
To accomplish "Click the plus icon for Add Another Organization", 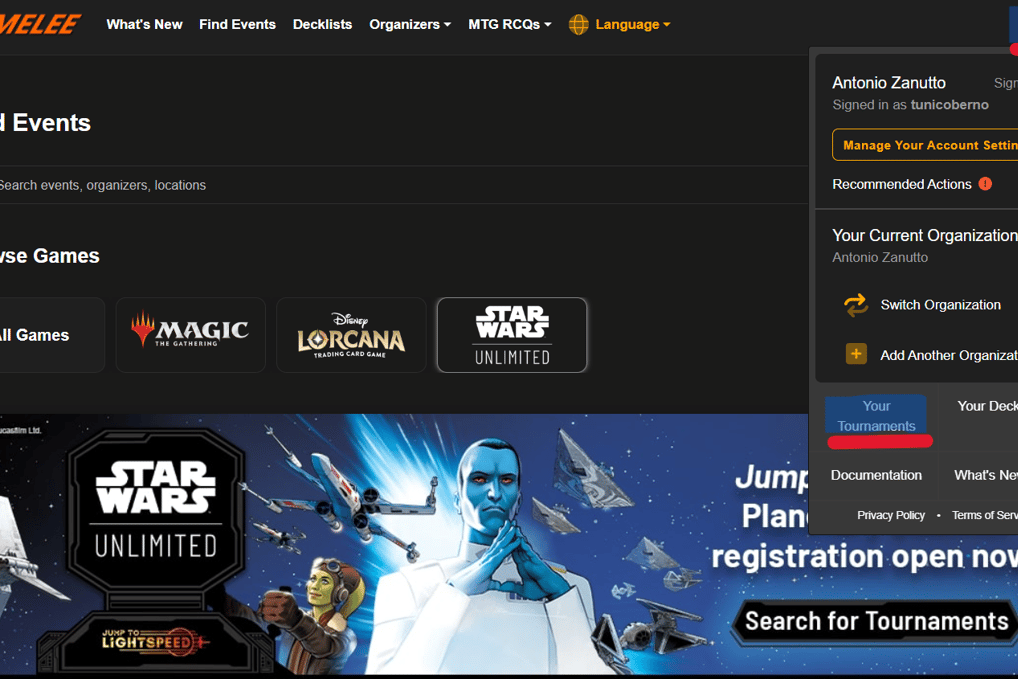I will click(x=856, y=354).
